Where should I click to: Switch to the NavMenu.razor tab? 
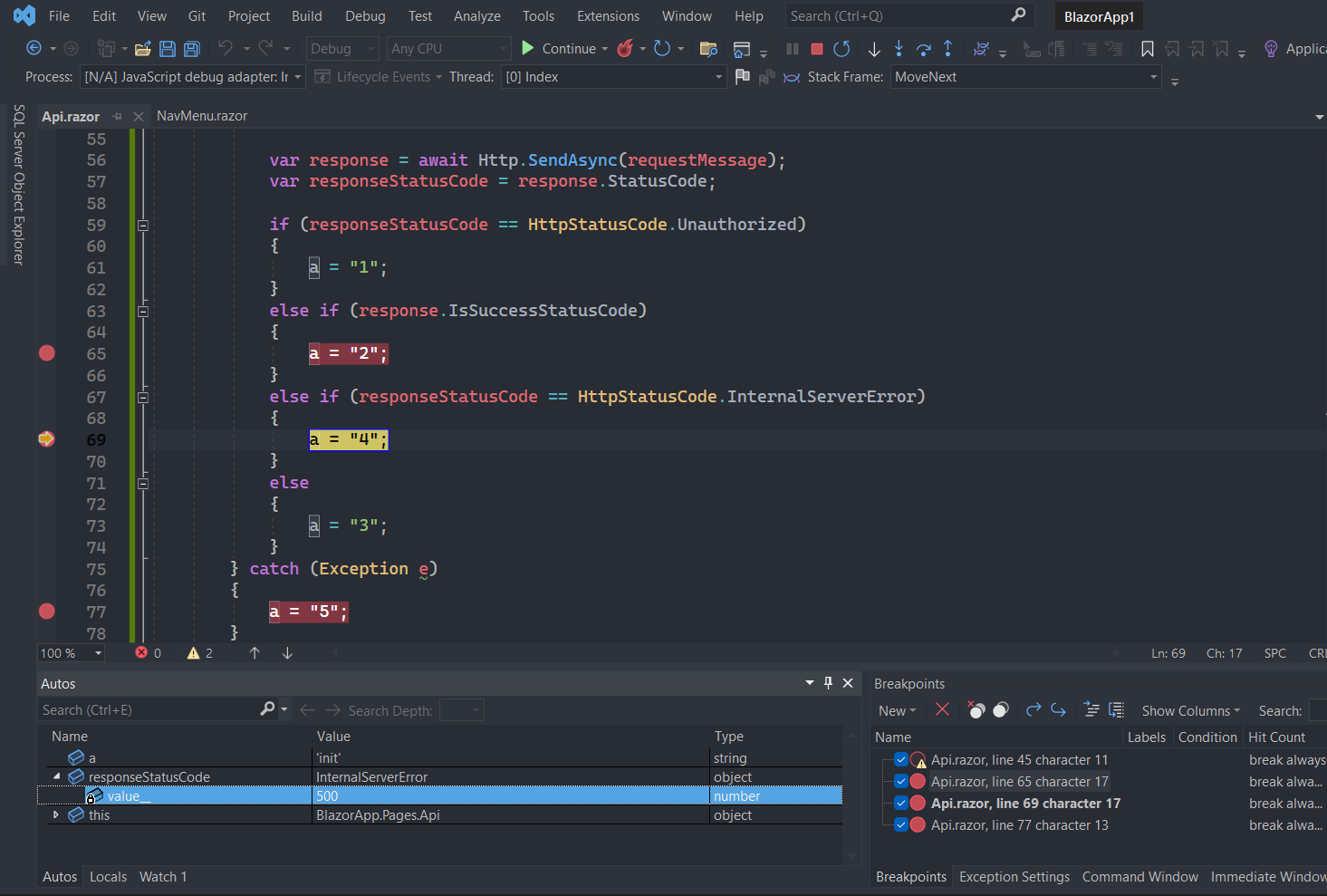click(x=201, y=116)
